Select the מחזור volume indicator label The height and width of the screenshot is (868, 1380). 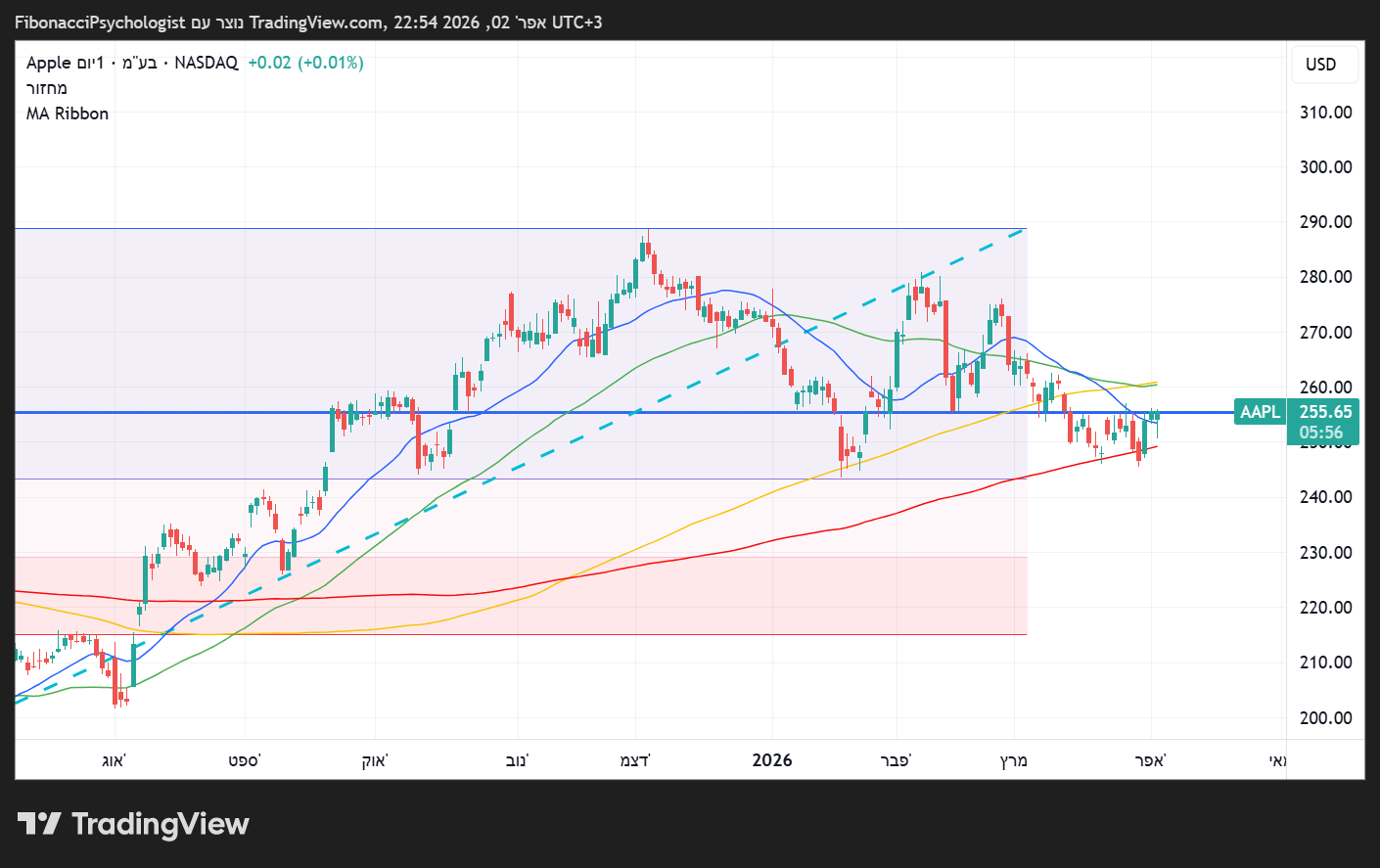[x=46, y=88]
